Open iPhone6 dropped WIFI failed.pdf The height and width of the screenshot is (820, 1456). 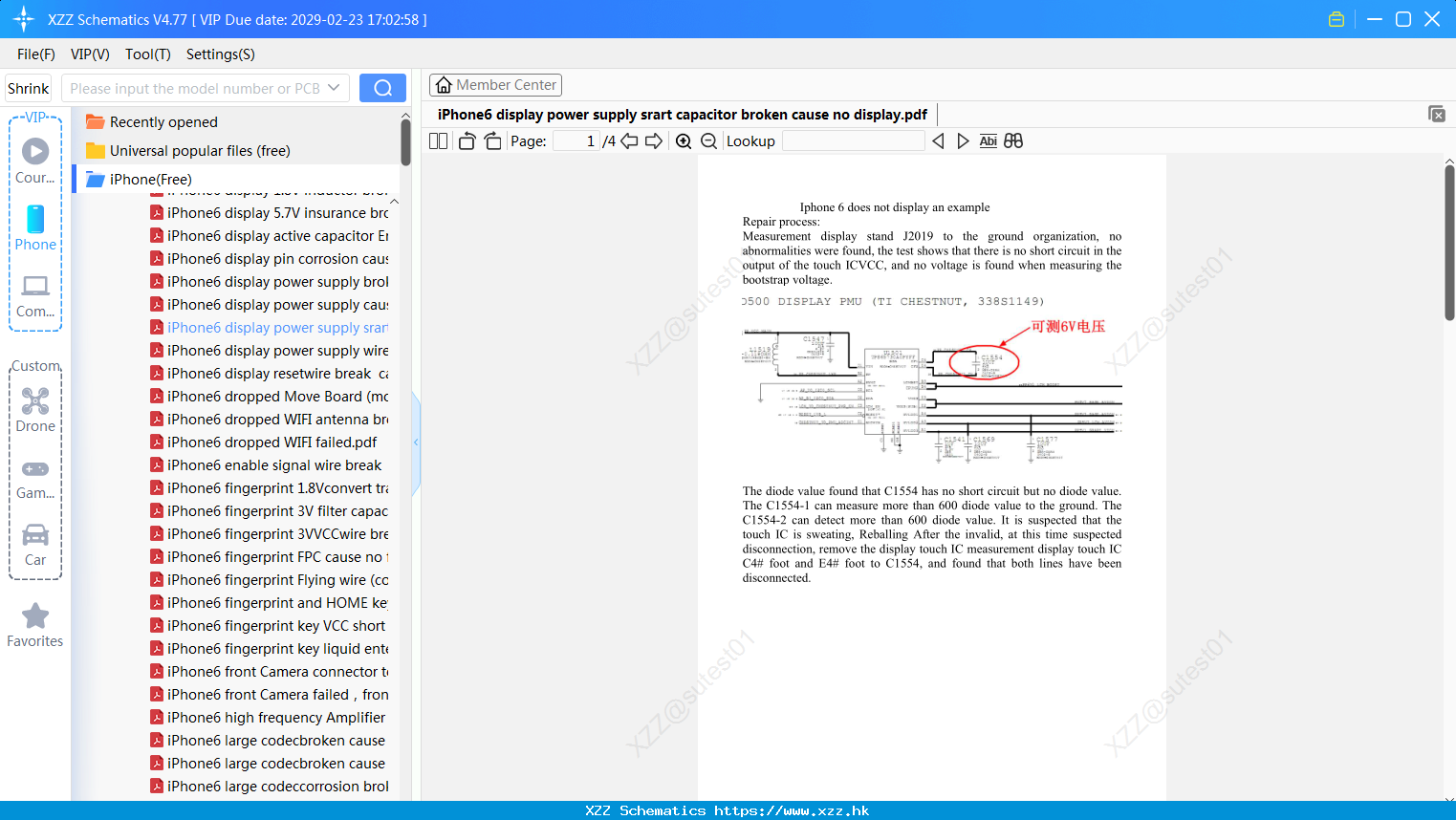pos(263,442)
